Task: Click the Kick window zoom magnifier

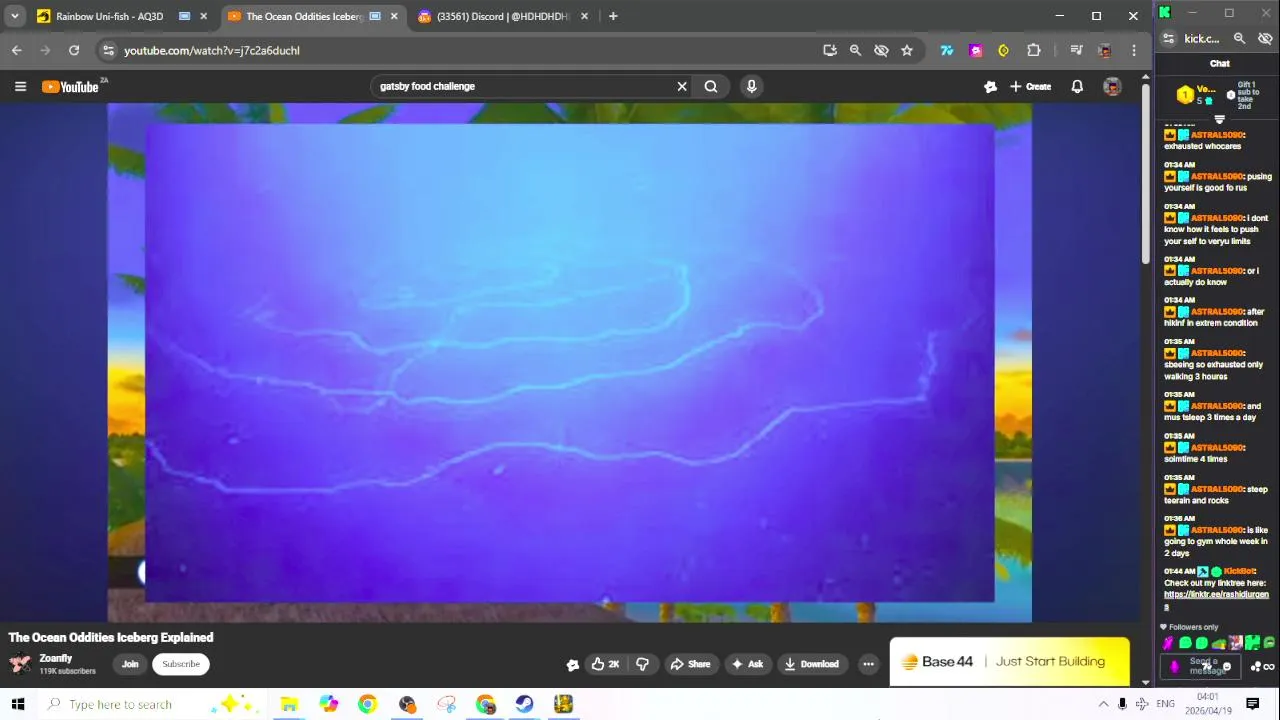Action: pyautogui.click(x=1239, y=38)
